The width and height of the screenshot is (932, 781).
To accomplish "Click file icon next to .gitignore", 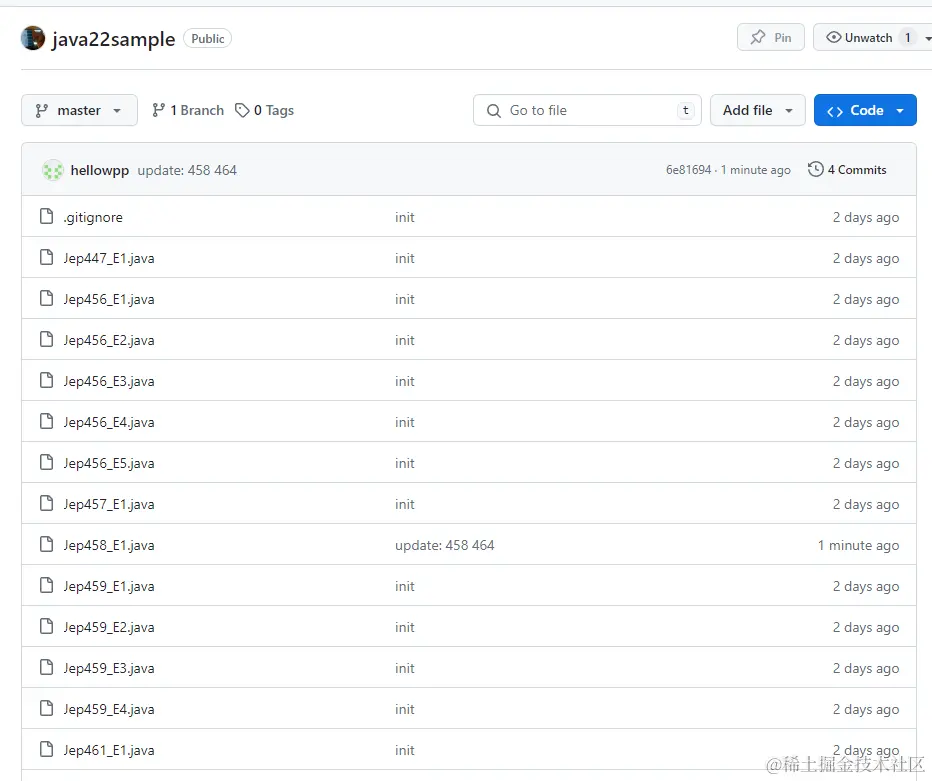I will (46, 216).
